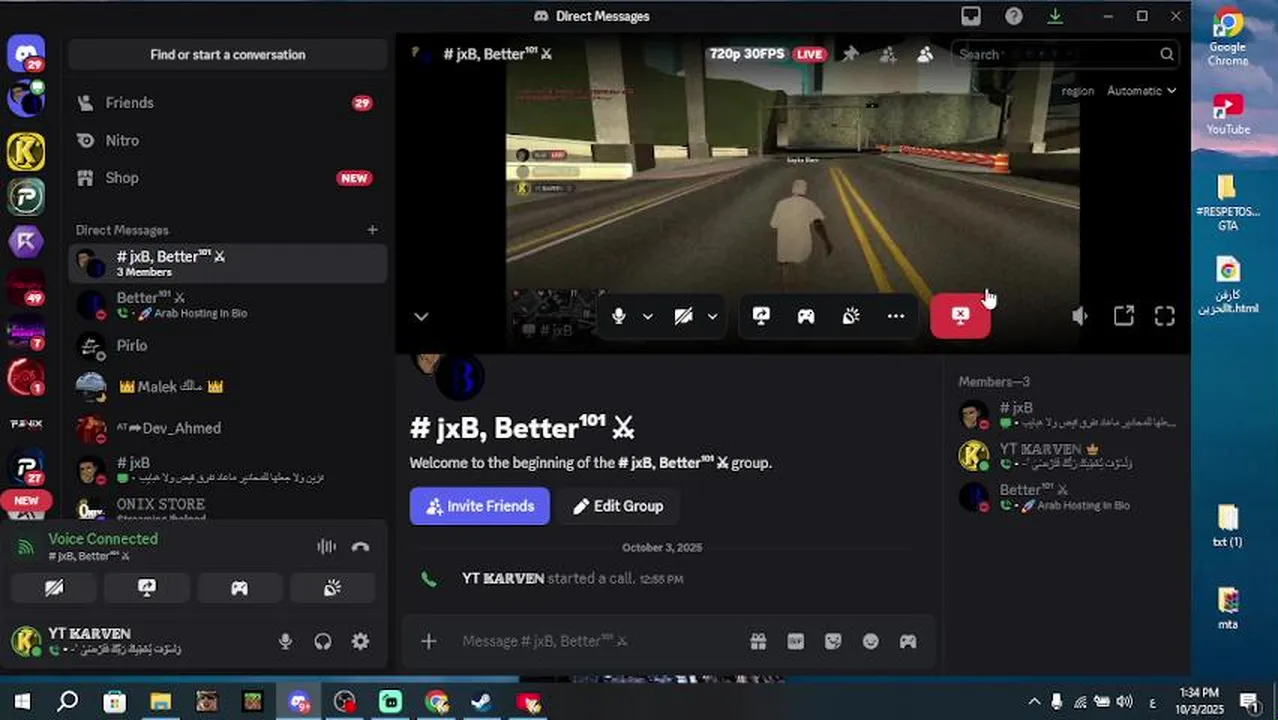Open the sticker picker

833,641
